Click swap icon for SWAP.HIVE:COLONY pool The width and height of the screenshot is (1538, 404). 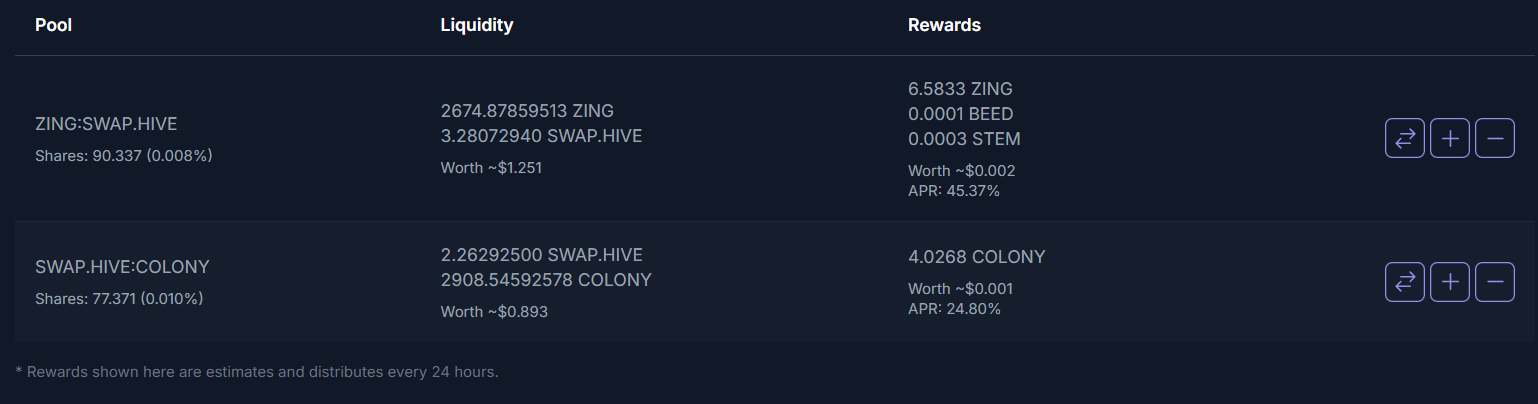(1404, 282)
